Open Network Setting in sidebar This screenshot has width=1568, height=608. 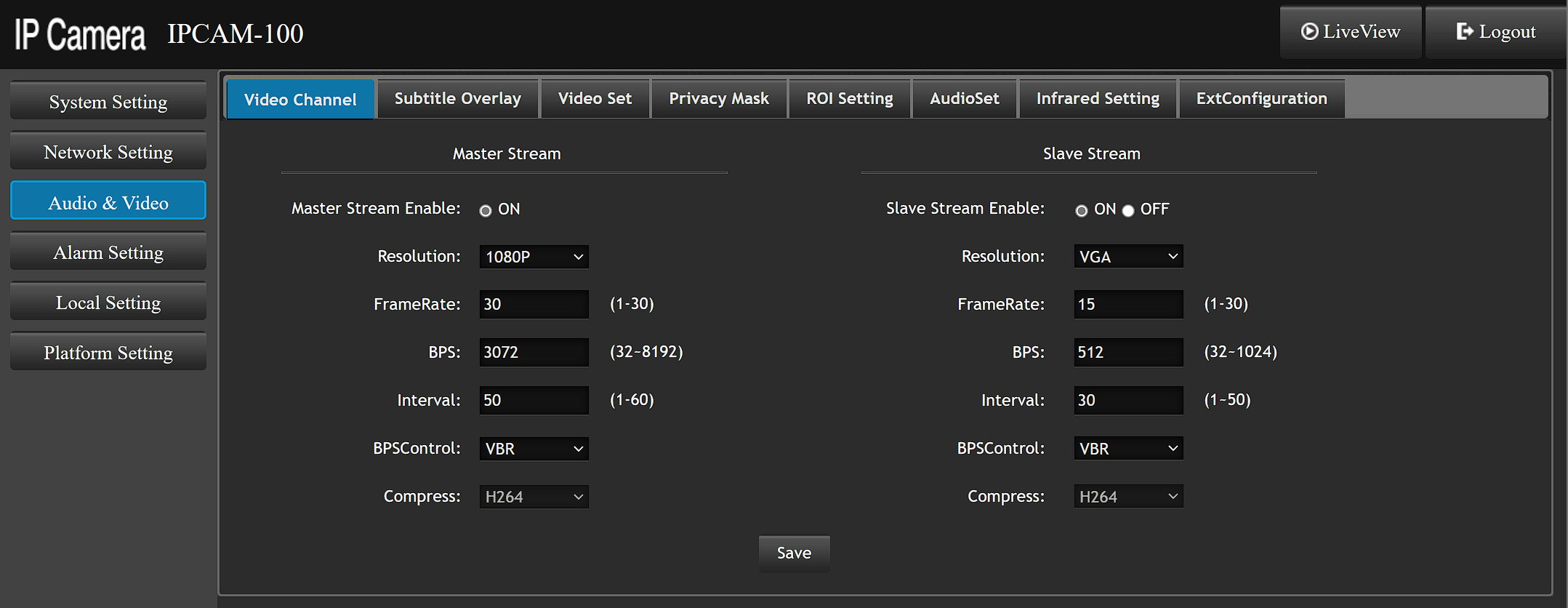(x=108, y=151)
